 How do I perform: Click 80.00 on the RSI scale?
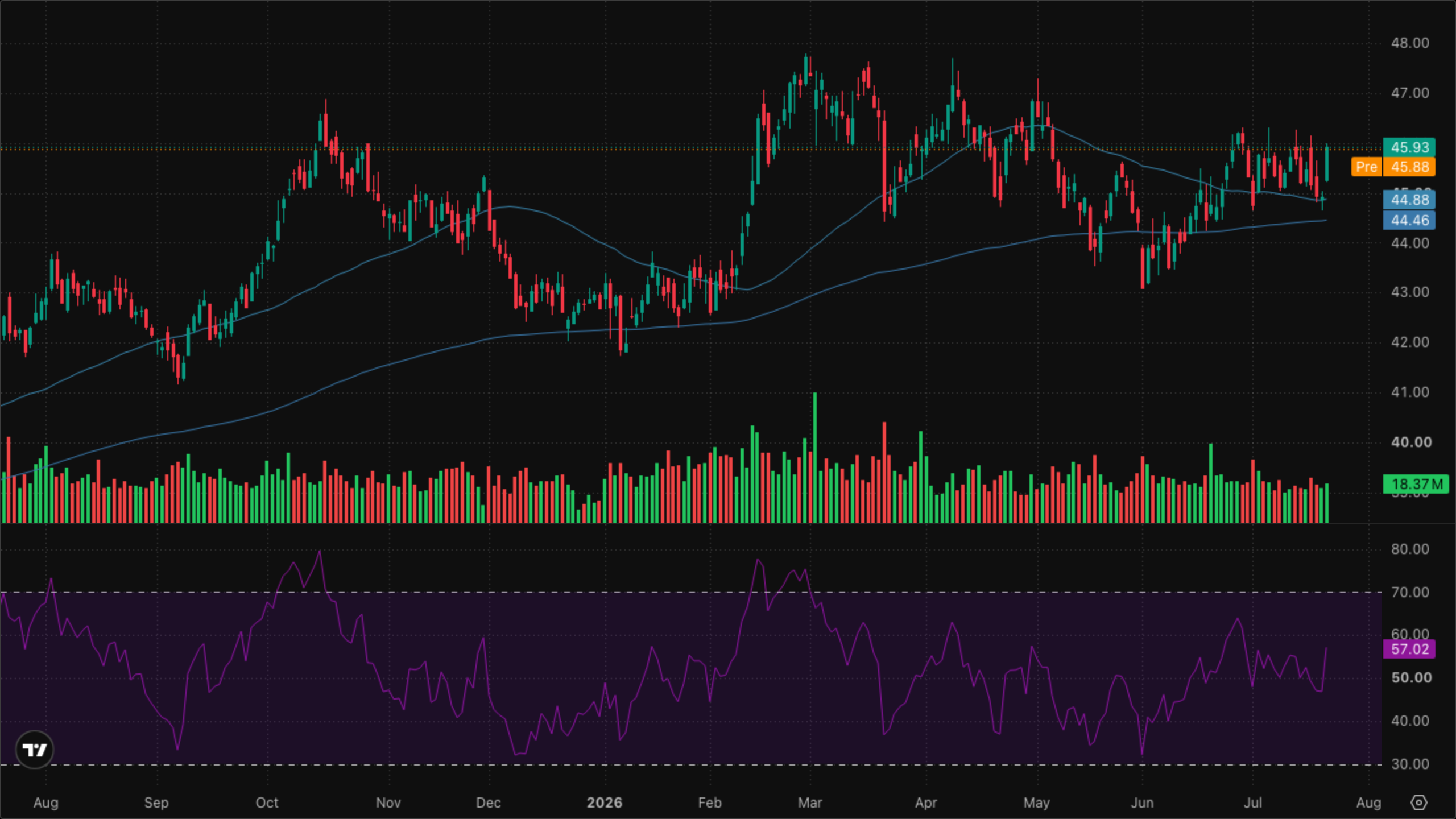tap(1410, 549)
